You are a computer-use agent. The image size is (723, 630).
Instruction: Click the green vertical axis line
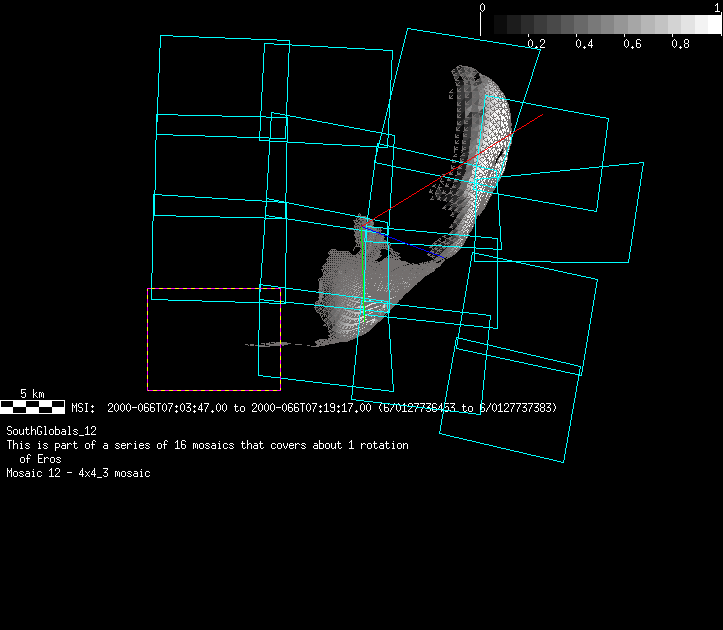[x=363, y=270]
